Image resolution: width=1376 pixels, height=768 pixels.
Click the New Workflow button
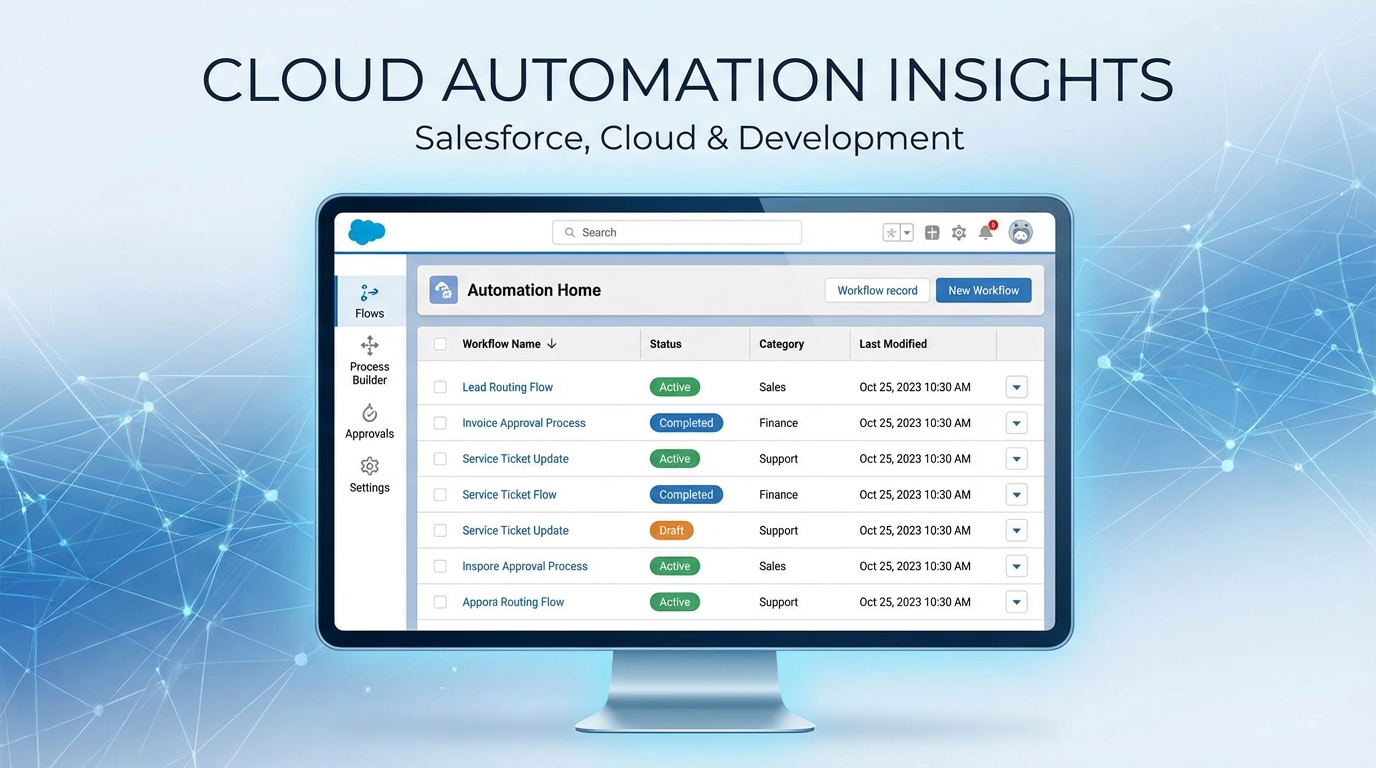(x=983, y=290)
